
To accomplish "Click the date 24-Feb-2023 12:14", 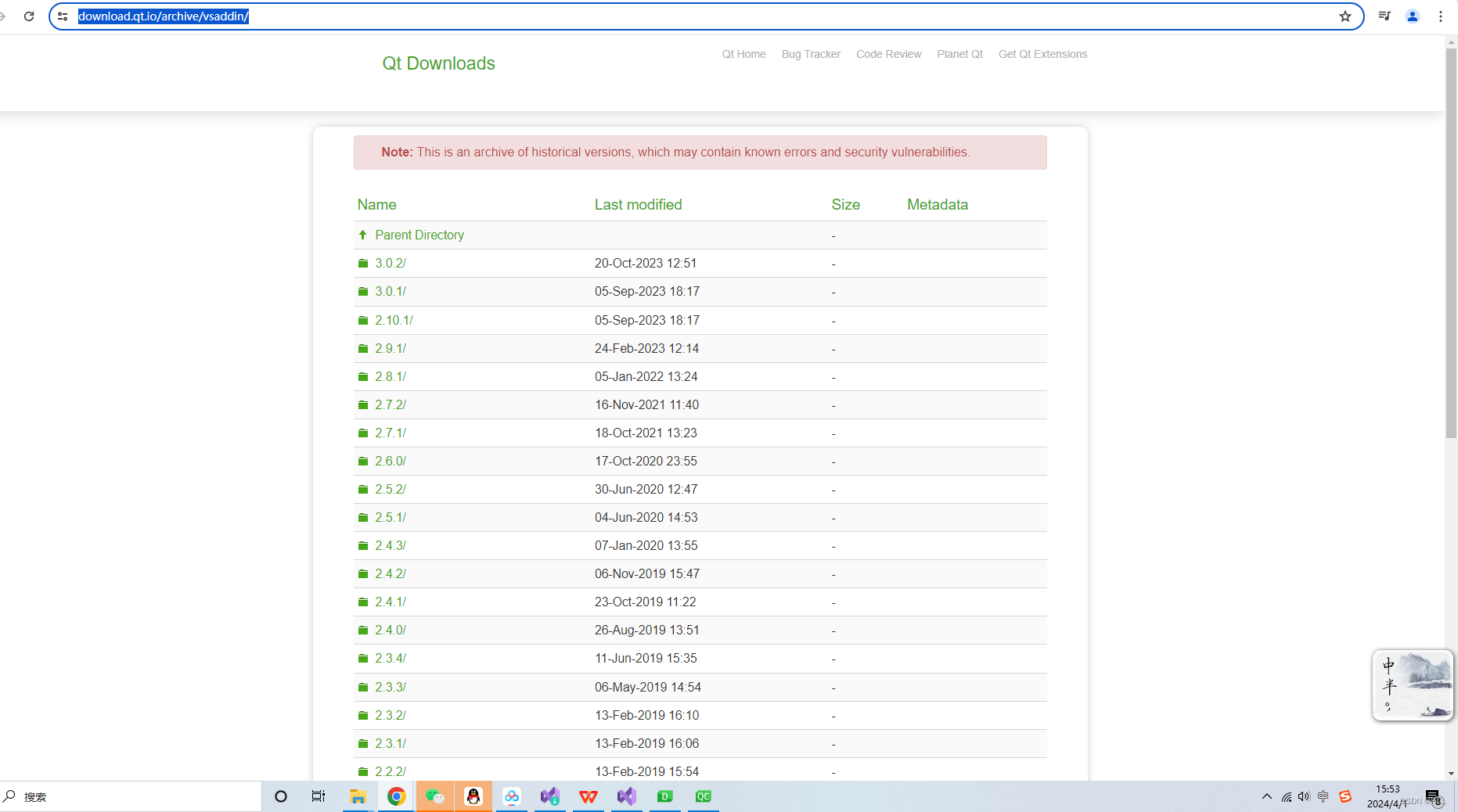I will (646, 349).
